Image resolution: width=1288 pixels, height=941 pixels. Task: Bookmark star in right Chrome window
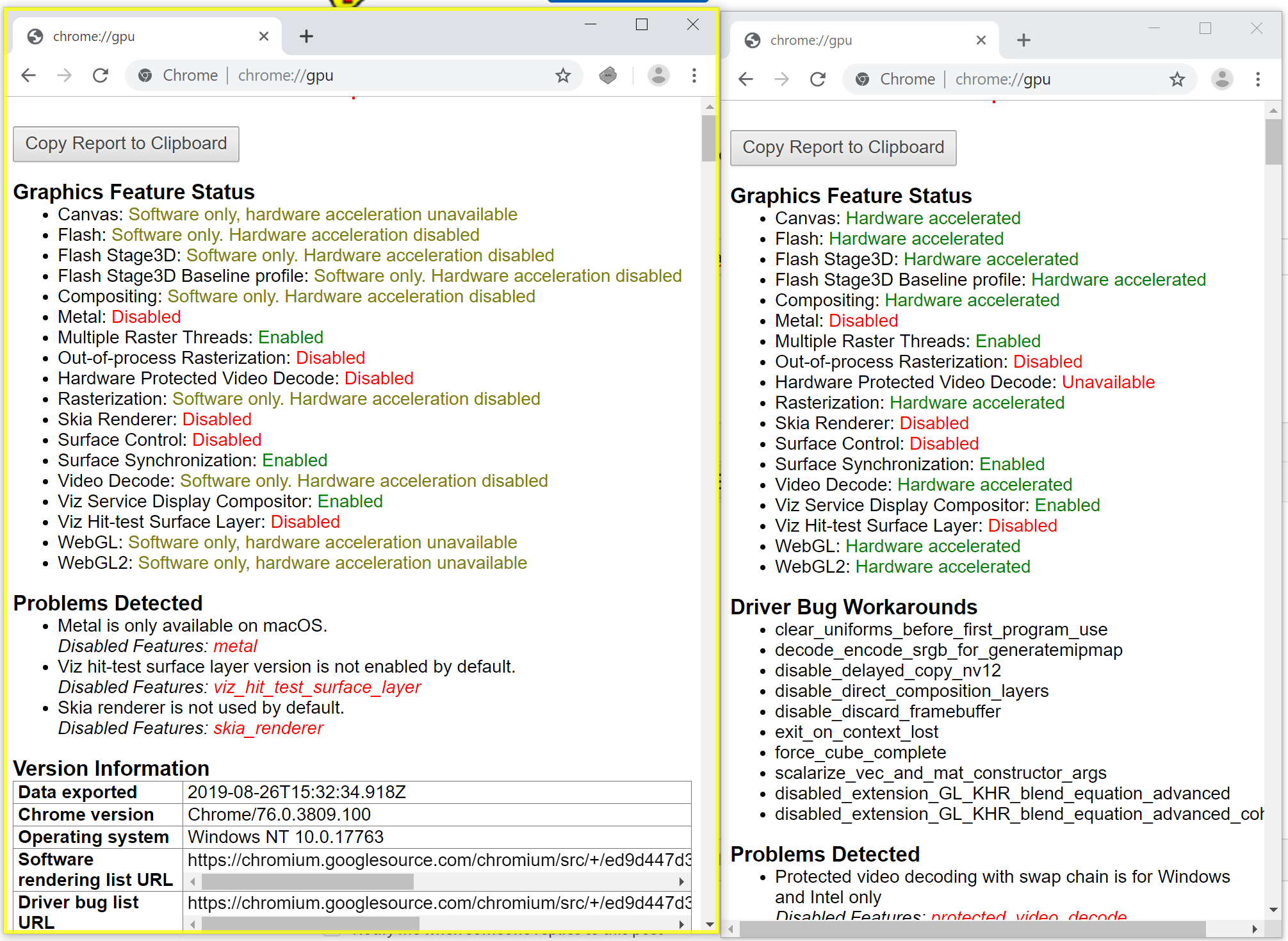pos(1177,79)
